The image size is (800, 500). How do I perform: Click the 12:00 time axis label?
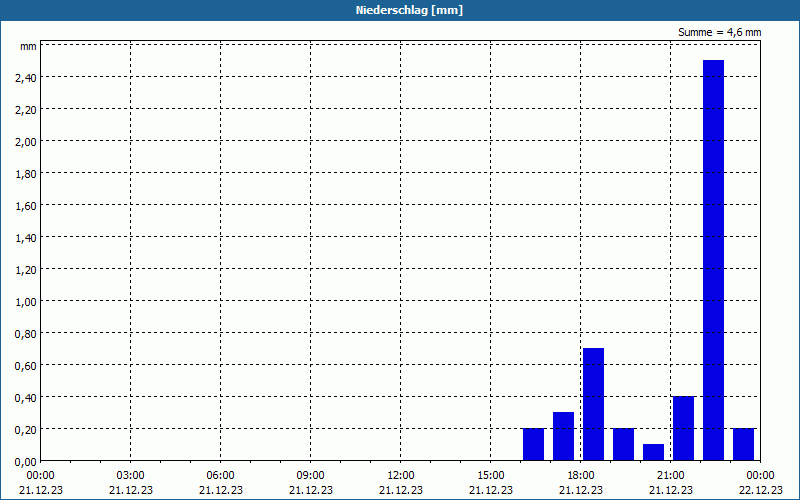pyautogui.click(x=401, y=476)
